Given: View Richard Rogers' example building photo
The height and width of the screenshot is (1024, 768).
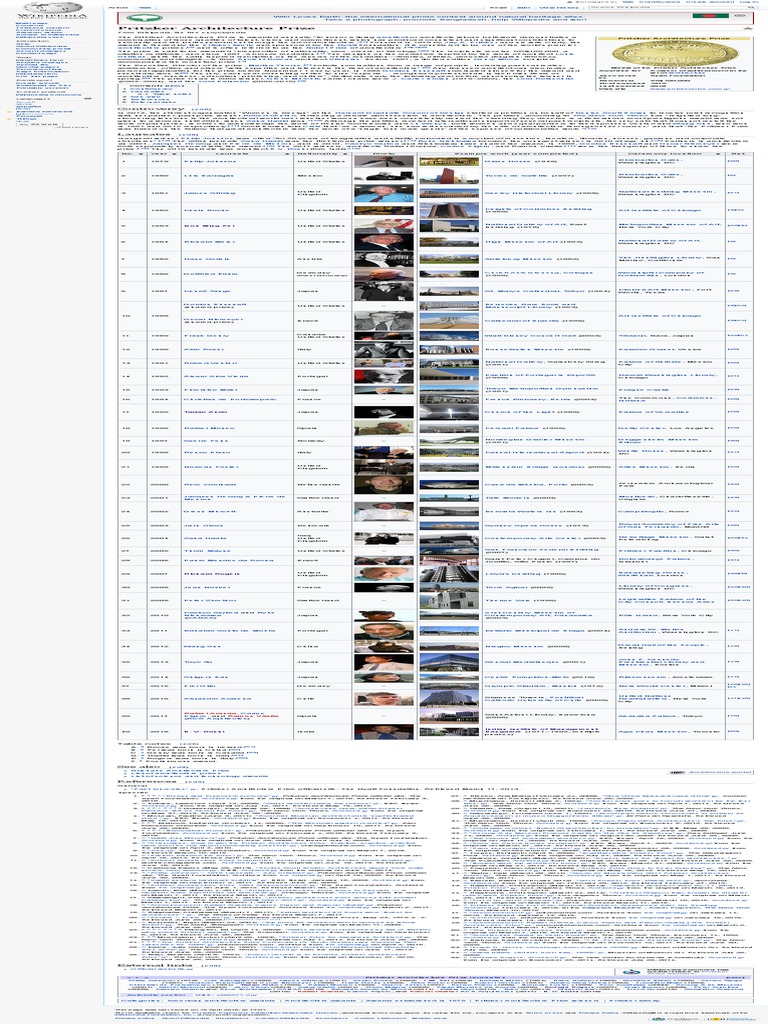Looking at the screenshot, I should [449, 573].
